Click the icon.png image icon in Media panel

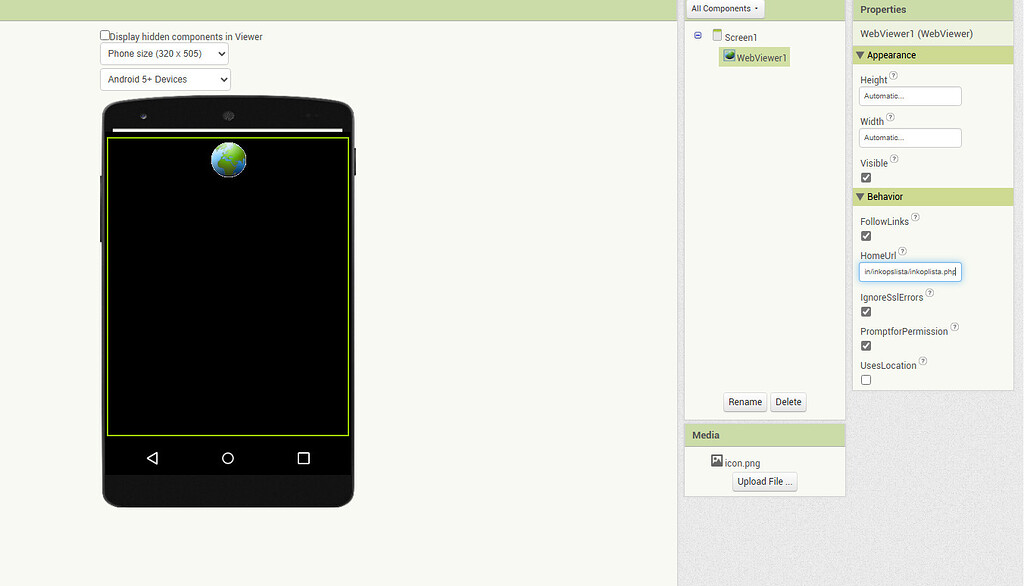pyautogui.click(x=717, y=461)
